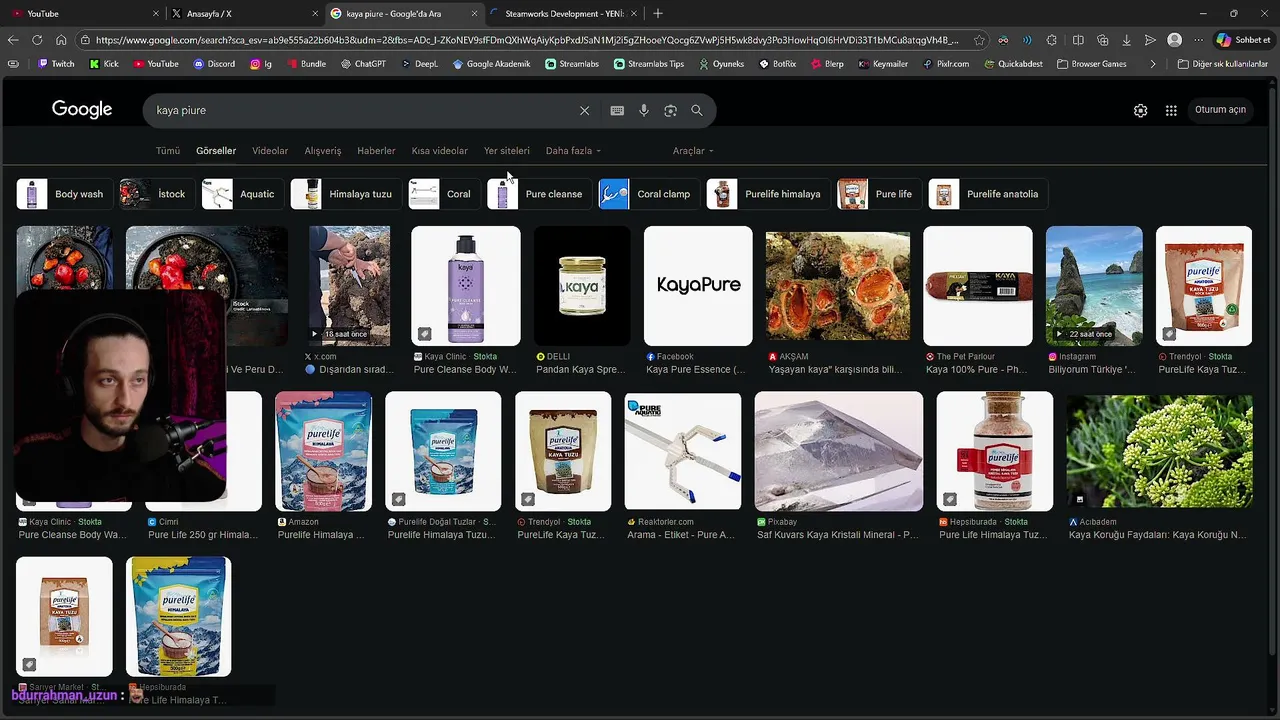The width and height of the screenshot is (1280, 720).
Task: Toggle split screen view icon
Action: pyautogui.click(x=1078, y=40)
